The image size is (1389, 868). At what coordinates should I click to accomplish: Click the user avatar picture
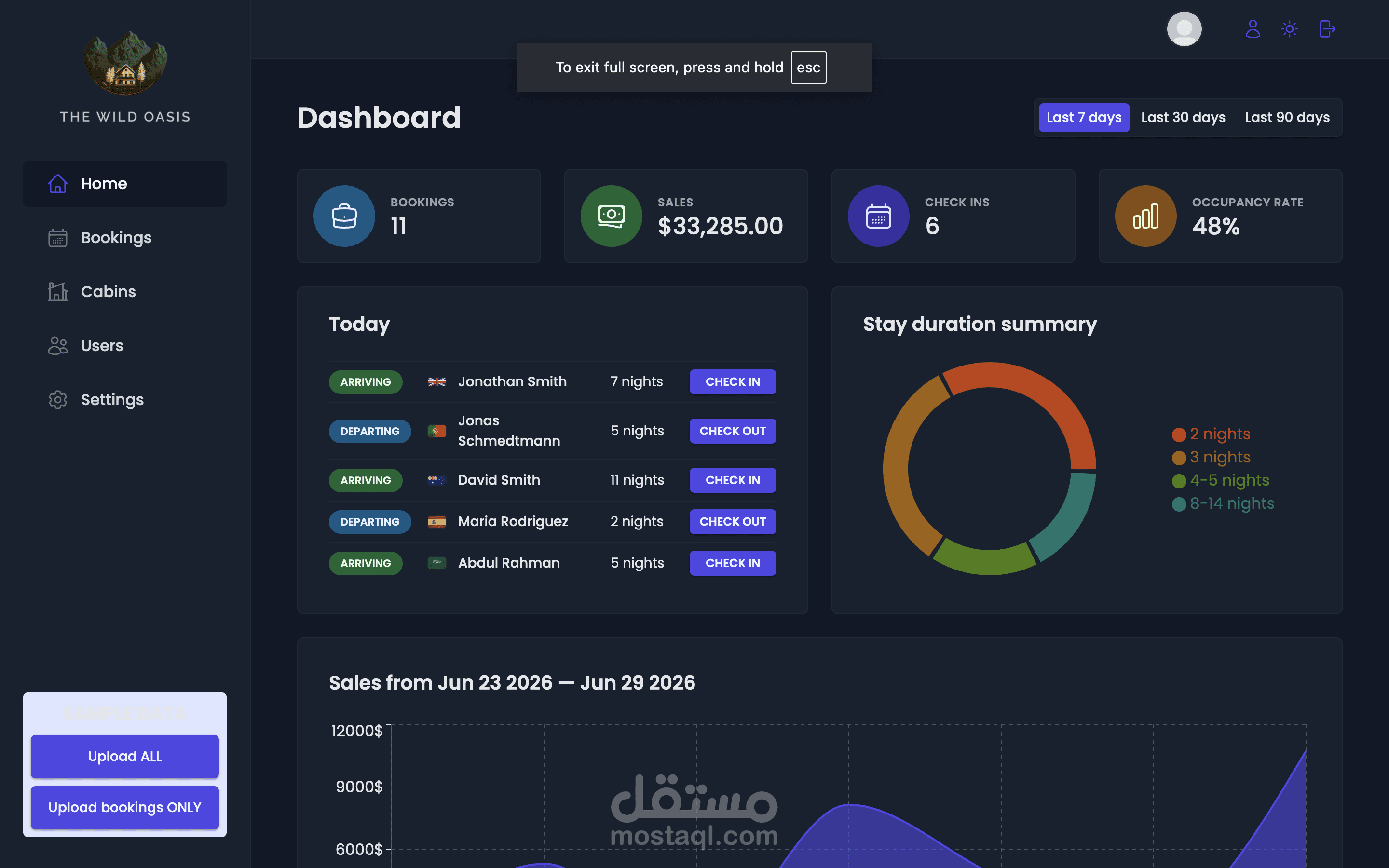pos(1184,29)
